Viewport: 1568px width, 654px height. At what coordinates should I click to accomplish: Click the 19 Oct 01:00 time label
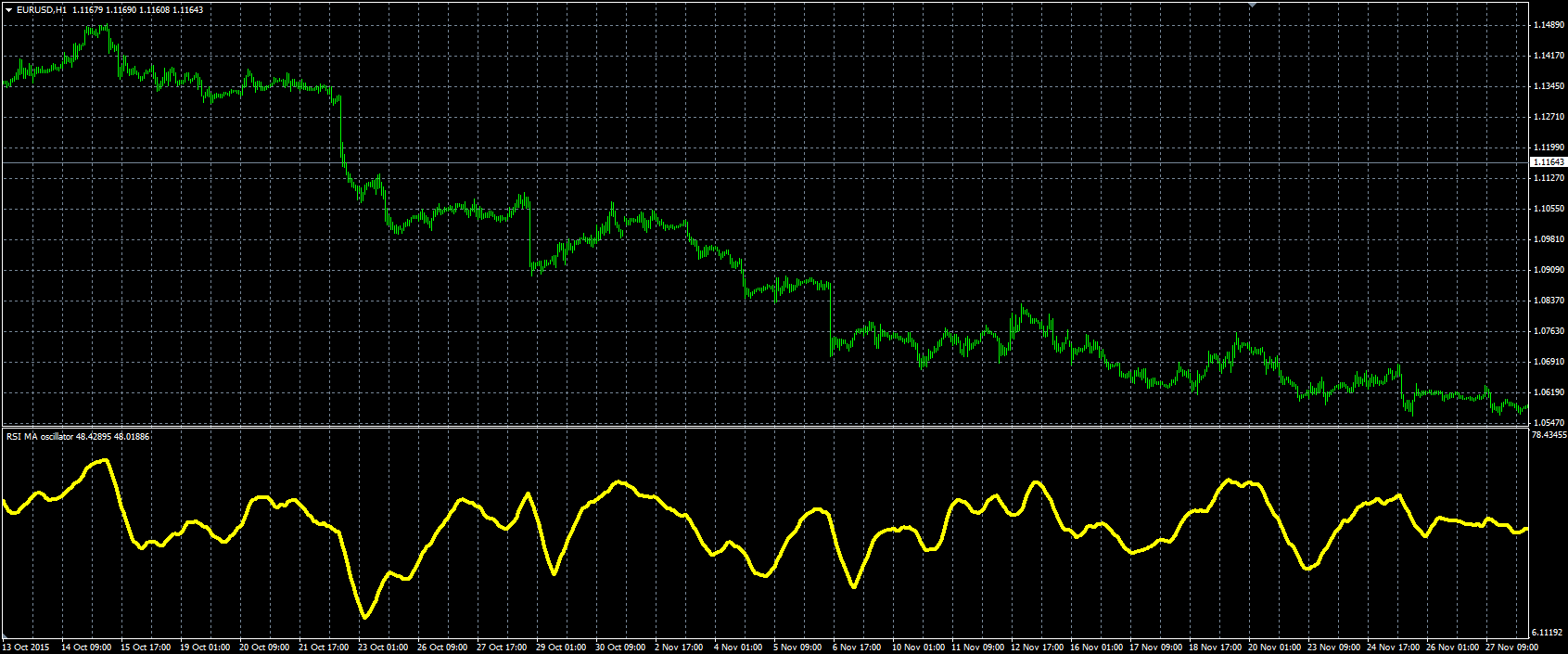pyautogui.click(x=205, y=648)
